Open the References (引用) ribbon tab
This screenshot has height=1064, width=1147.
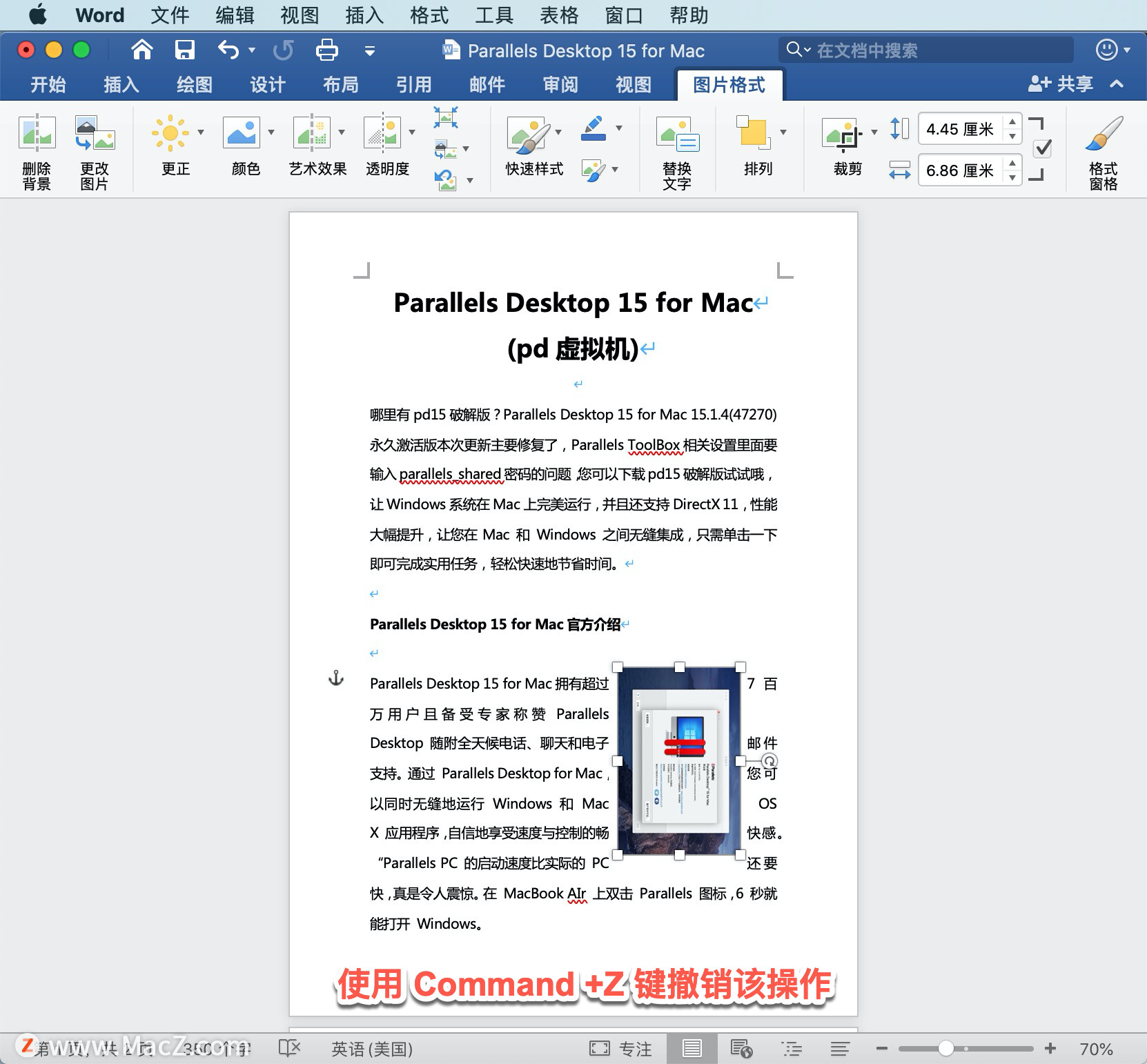pos(414,84)
